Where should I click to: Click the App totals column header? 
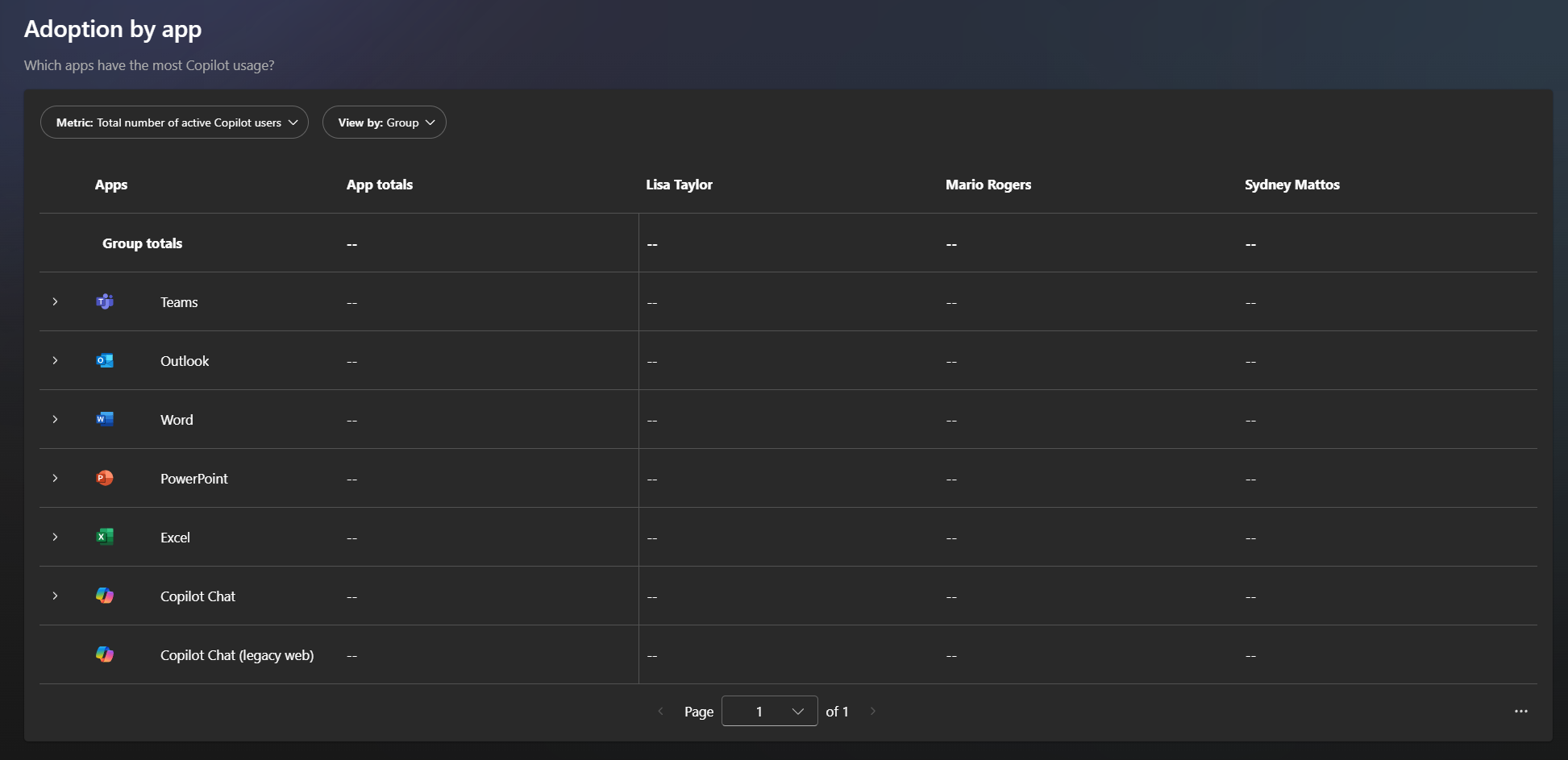[380, 185]
